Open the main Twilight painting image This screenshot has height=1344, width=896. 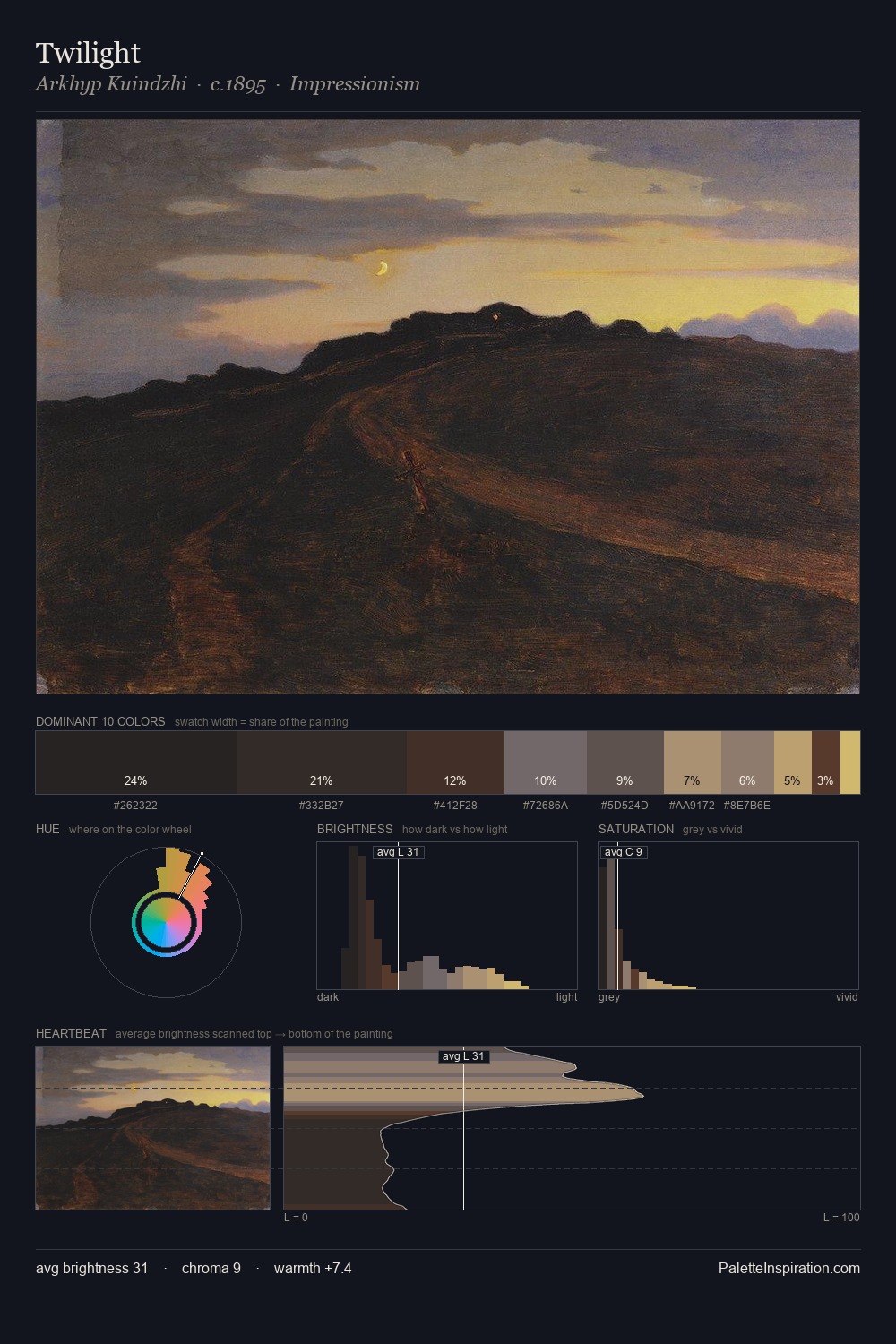point(448,407)
